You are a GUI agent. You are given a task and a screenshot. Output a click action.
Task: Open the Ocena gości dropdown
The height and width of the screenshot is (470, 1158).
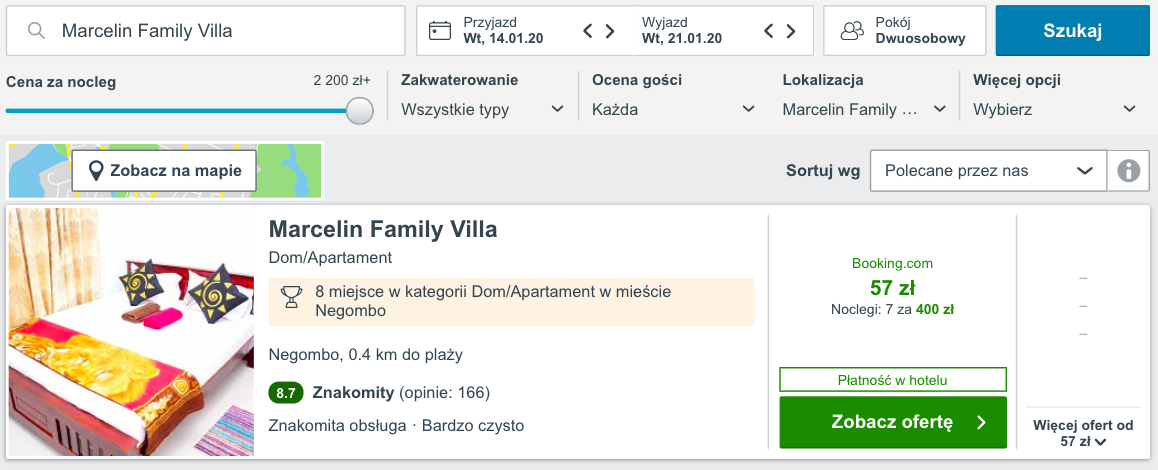point(674,110)
